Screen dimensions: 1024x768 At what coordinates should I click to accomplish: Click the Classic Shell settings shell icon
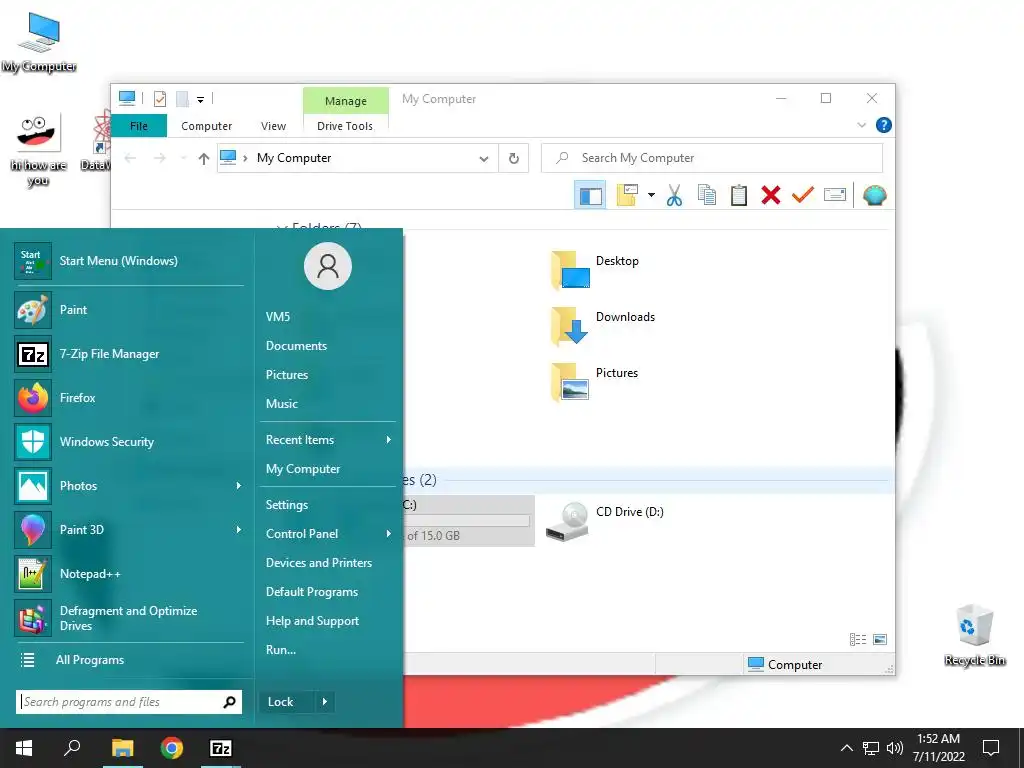point(874,195)
